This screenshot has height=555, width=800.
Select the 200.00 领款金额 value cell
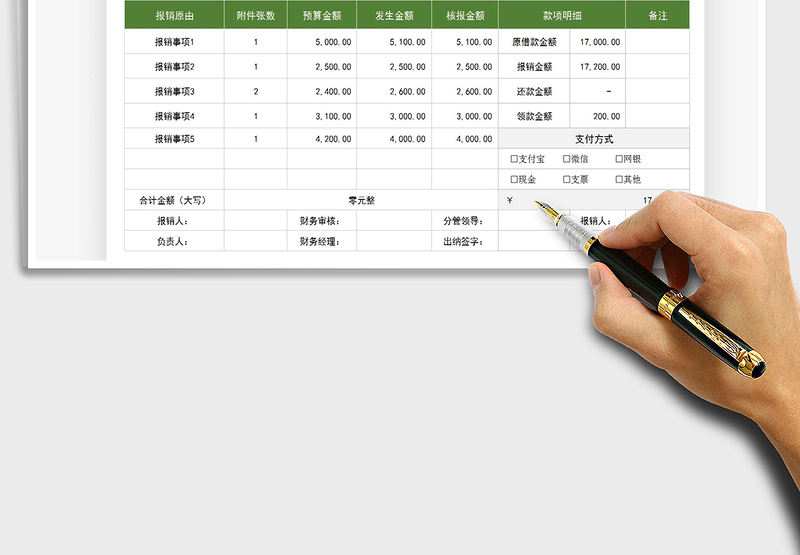point(598,116)
